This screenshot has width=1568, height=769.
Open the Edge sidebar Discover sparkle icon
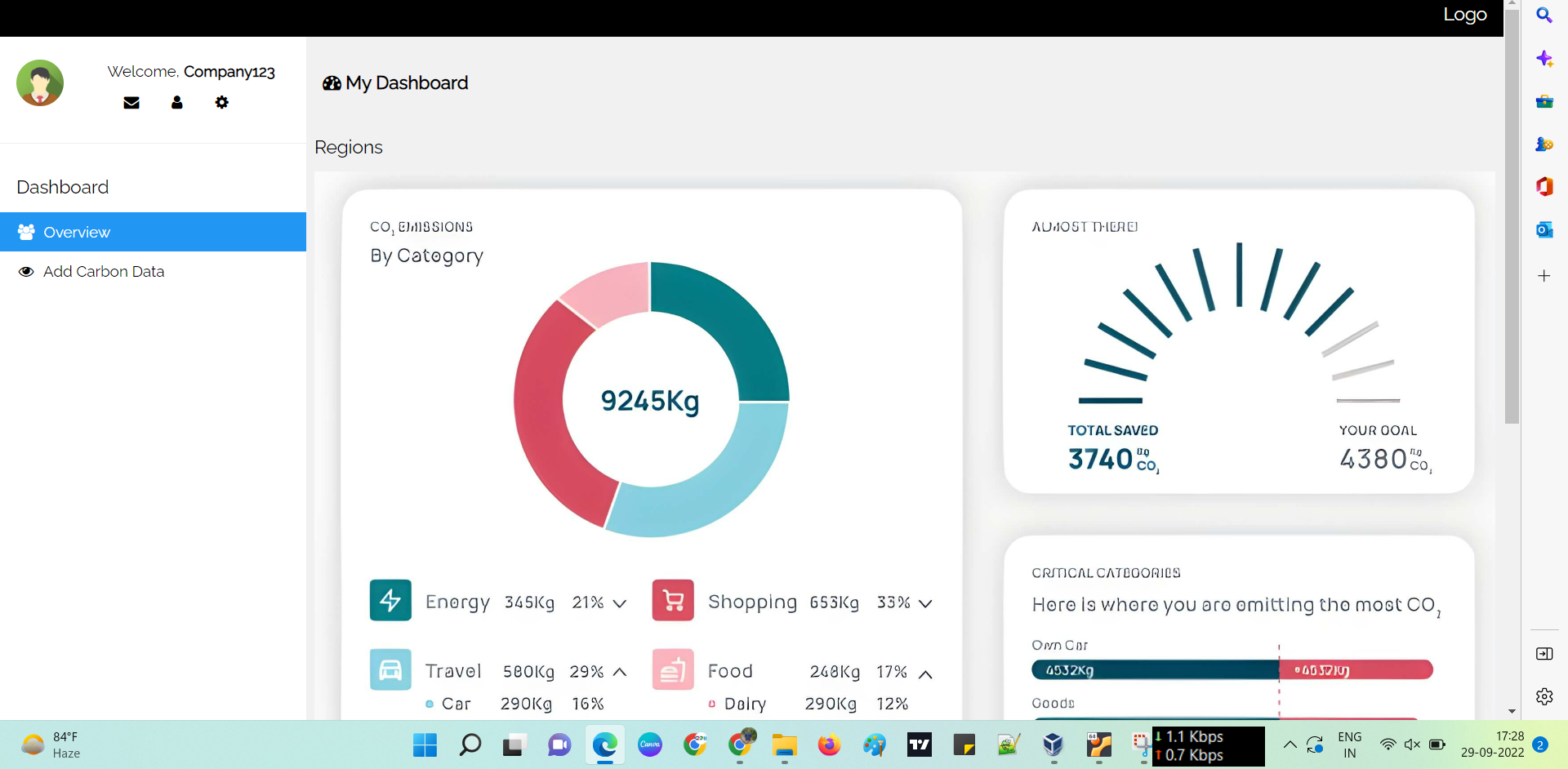pyautogui.click(x=1544, y=59)
